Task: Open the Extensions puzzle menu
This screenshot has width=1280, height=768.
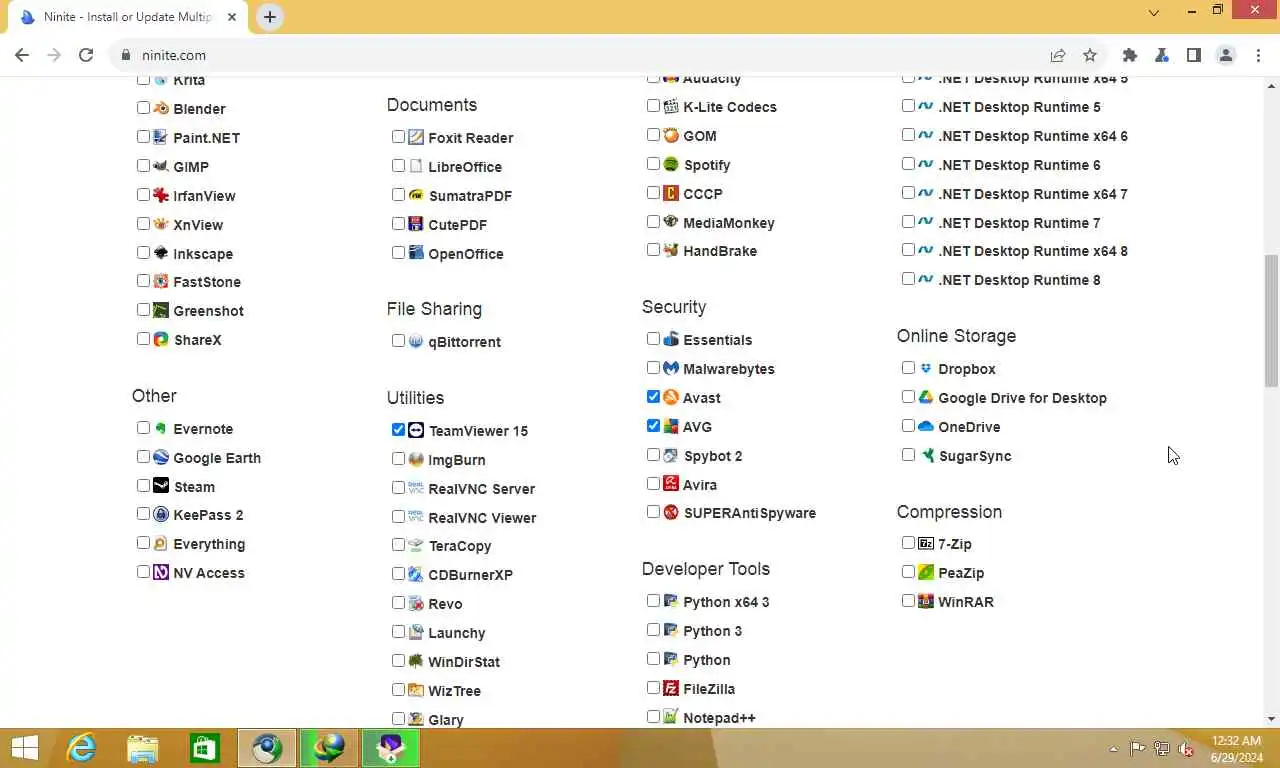Action: [1130, 55]
